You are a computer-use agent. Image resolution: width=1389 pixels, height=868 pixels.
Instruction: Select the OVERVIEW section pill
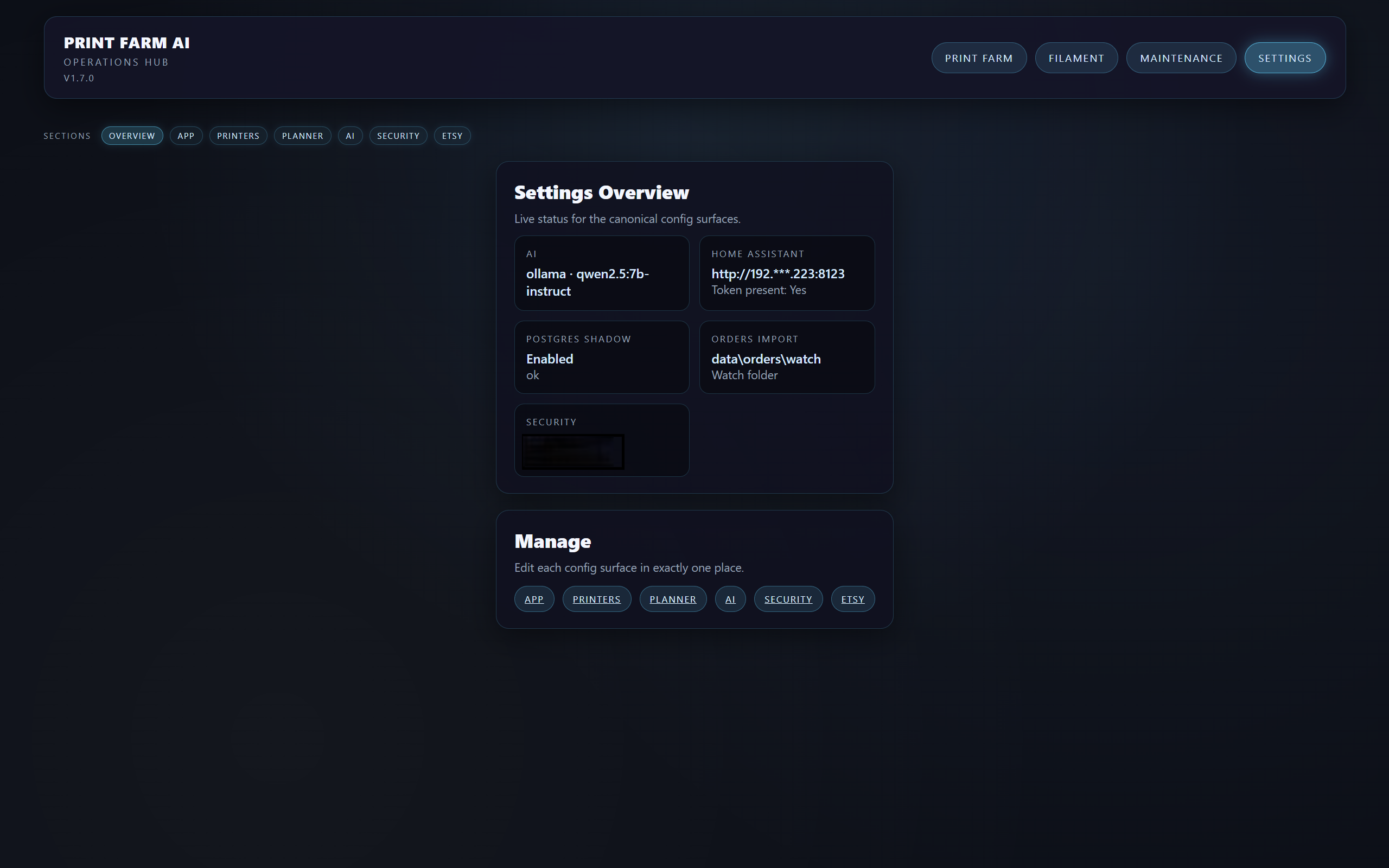pyautogui.click(x=132, y=136)
